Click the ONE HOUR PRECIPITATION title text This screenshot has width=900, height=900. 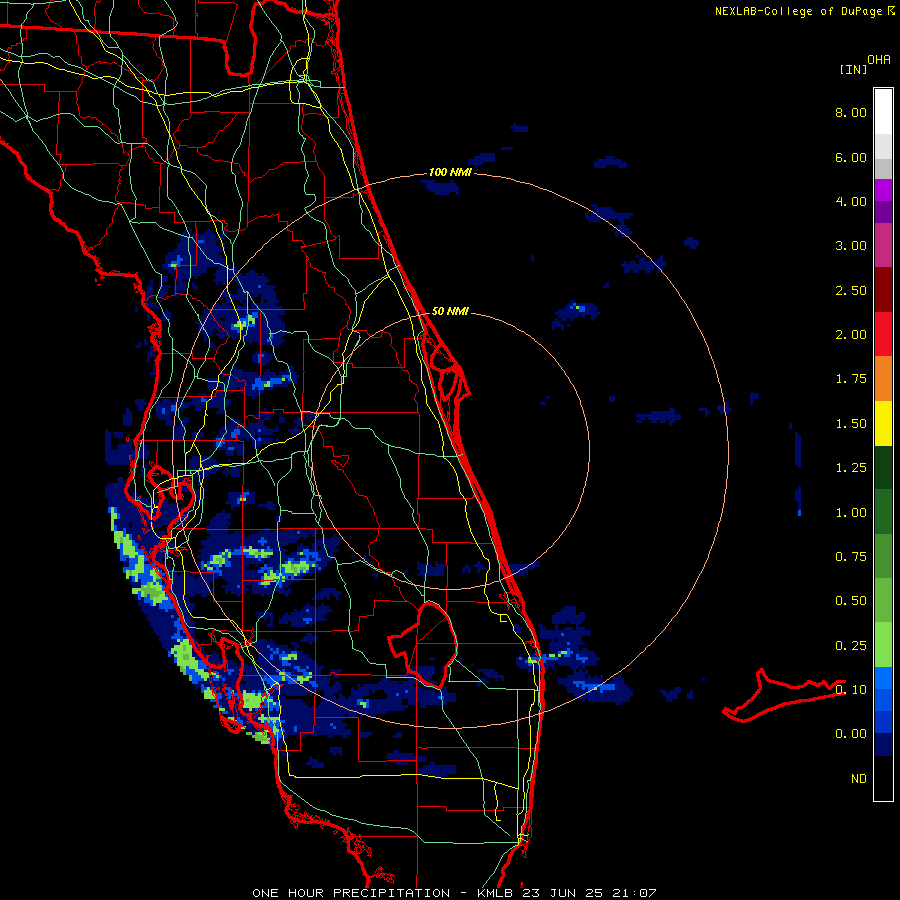tap(351, 893)
